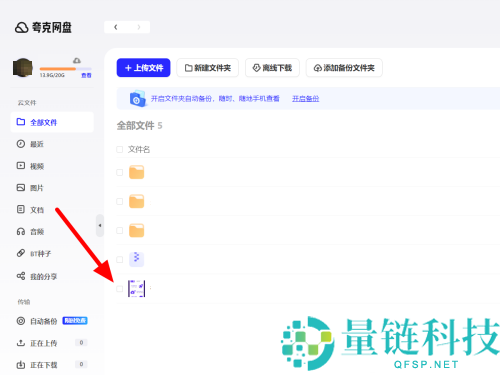Click 添加备份文件夹 button
Screen dimensions: 500x375
click(344, 68)
